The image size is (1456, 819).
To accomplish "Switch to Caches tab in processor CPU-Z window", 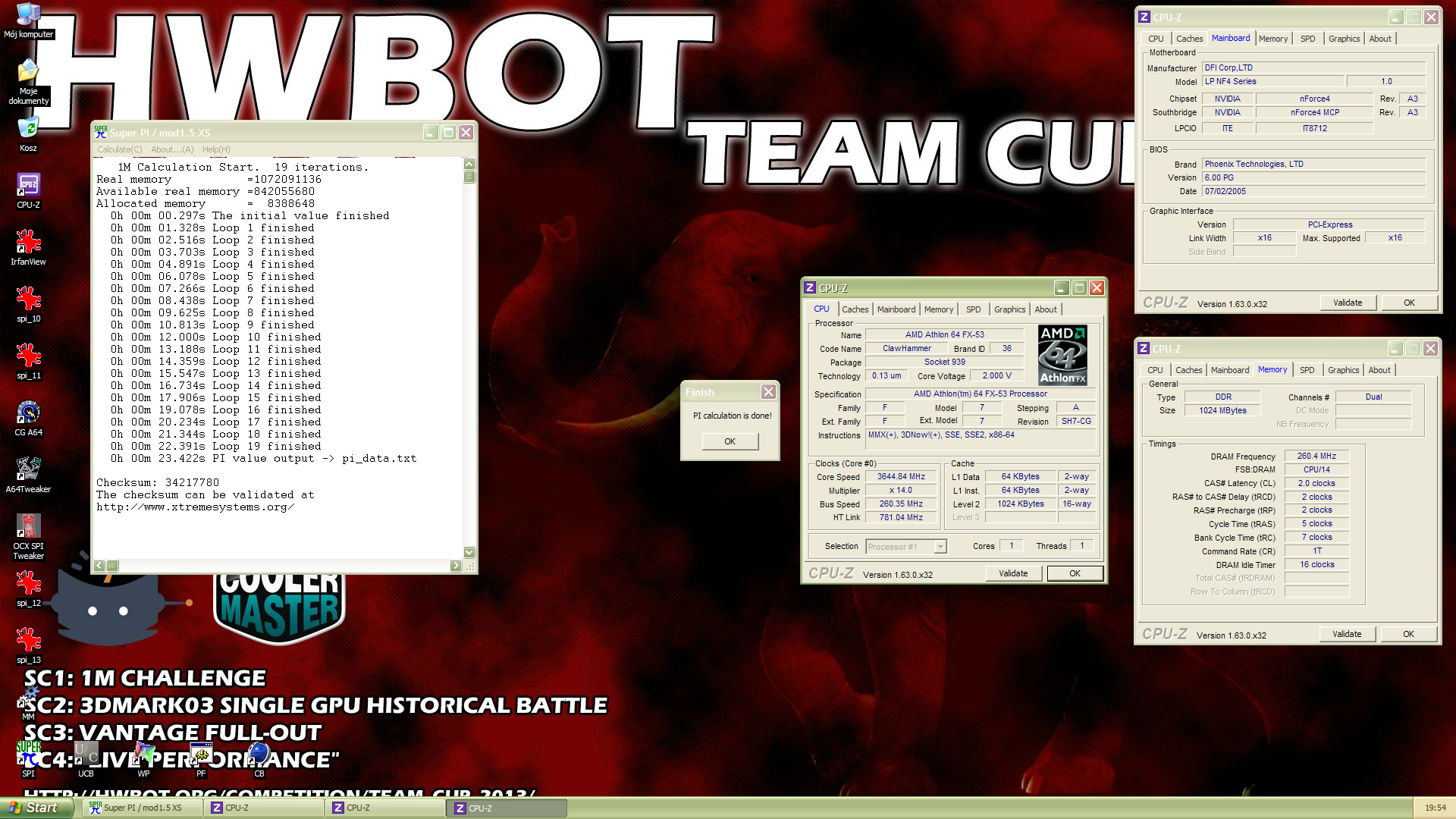I will [x=855, y=309].
